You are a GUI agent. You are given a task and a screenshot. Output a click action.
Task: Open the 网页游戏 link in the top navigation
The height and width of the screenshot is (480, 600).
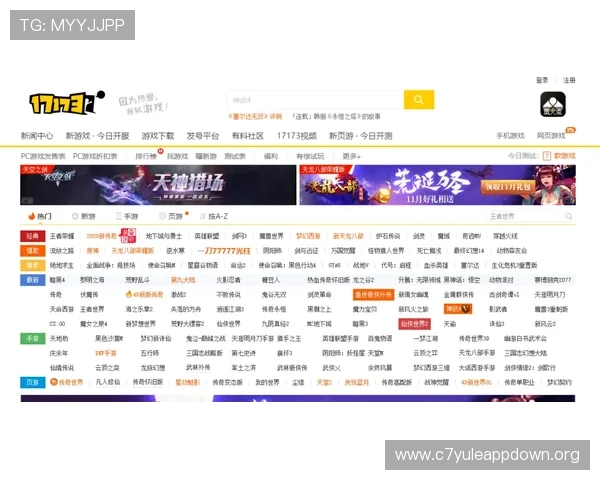tap(551, 136)
